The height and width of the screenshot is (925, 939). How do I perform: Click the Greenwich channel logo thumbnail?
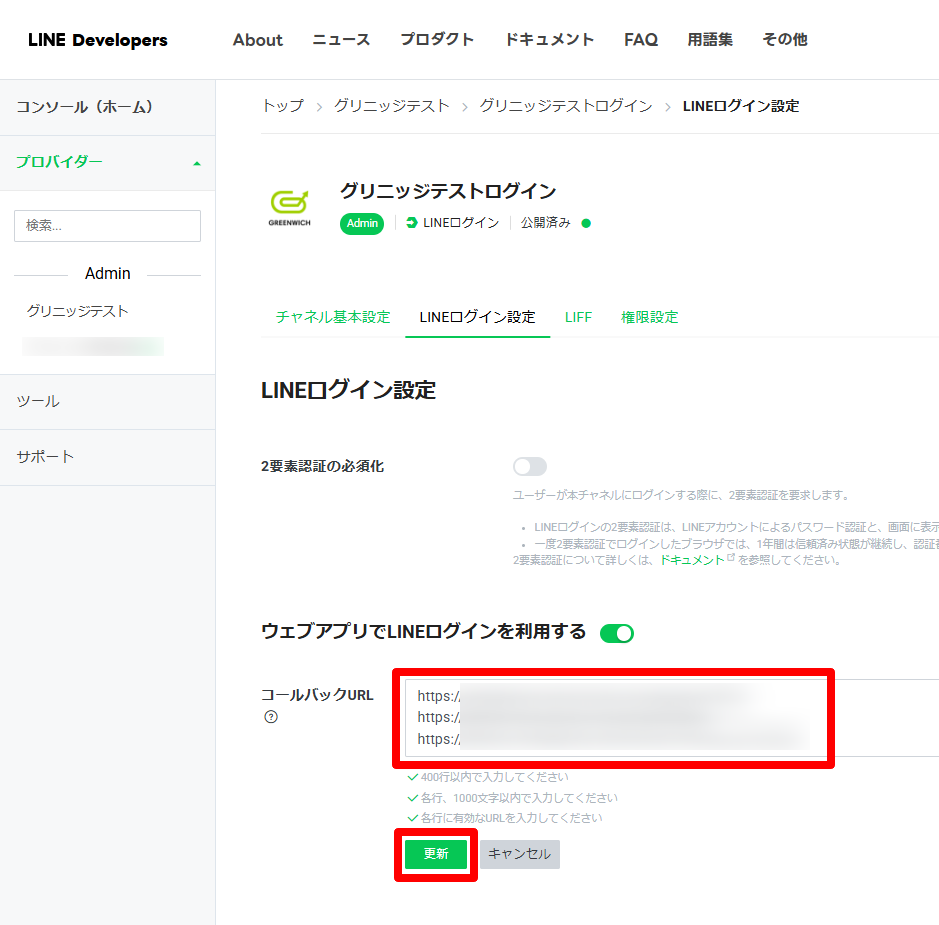pos(289,208)
